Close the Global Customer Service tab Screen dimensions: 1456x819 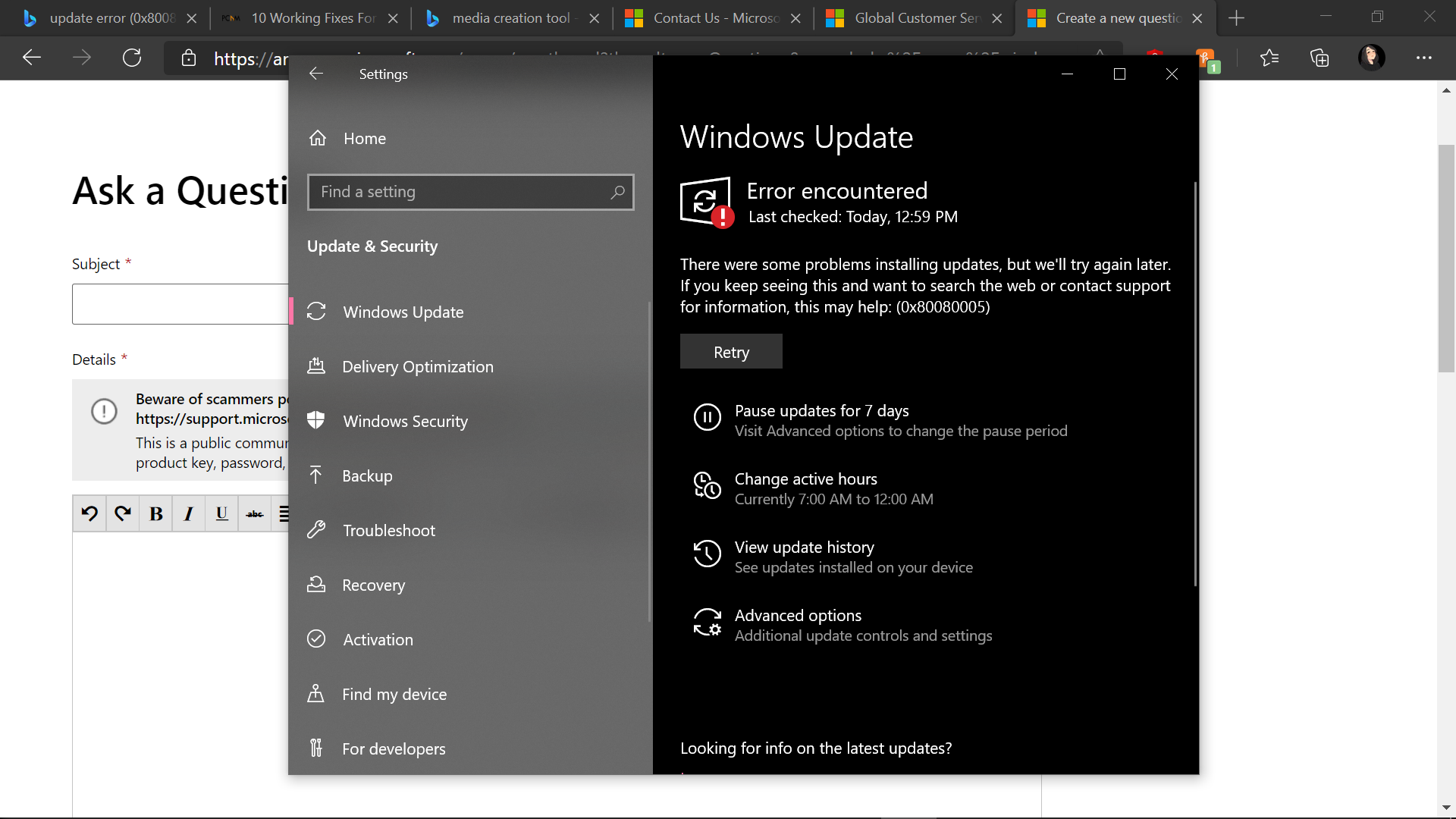tap(997, 18)
